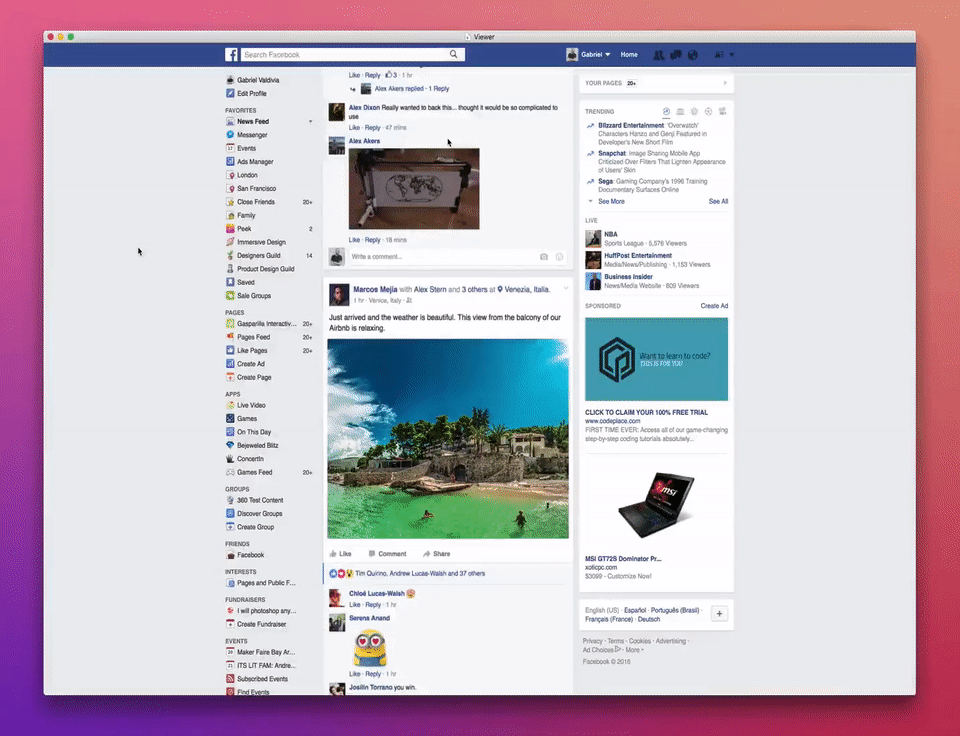The width and height of the screenshot is (960, 736).
Task: Click Create Ad link in Sponsored
Action: click(x=714, y=306)
